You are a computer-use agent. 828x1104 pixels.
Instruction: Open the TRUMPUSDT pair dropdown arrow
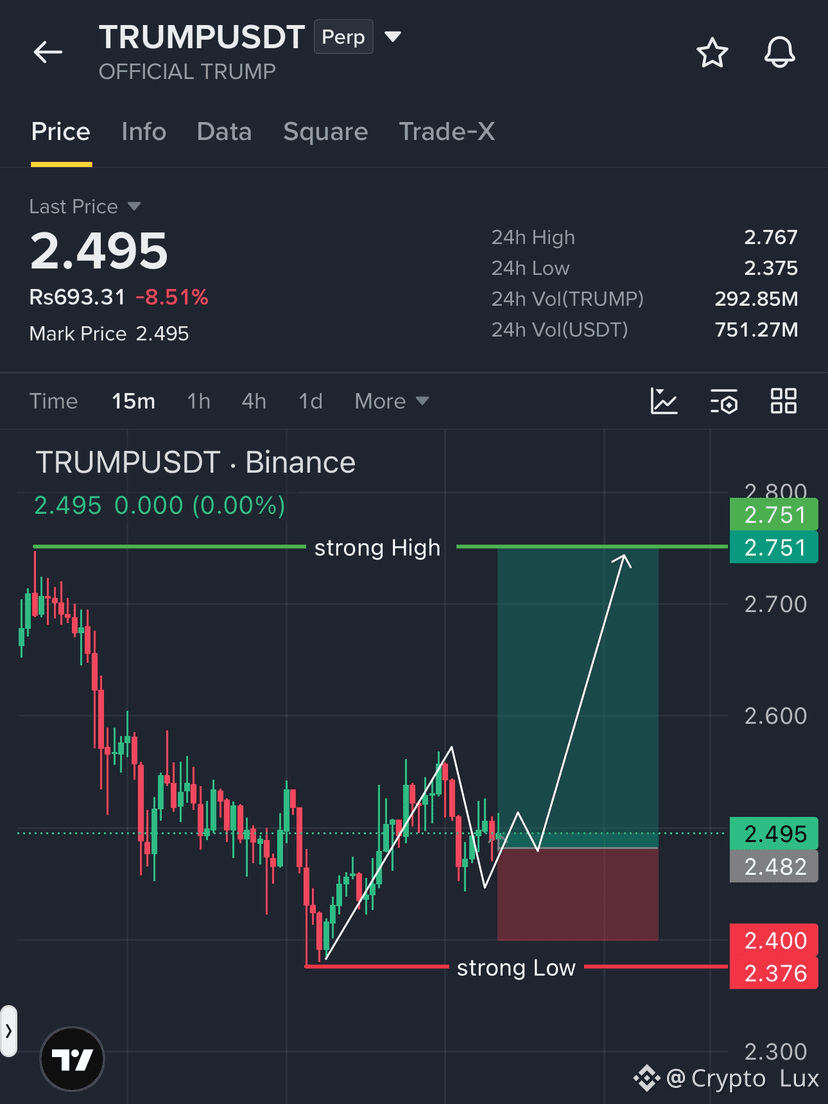(393, 37)
